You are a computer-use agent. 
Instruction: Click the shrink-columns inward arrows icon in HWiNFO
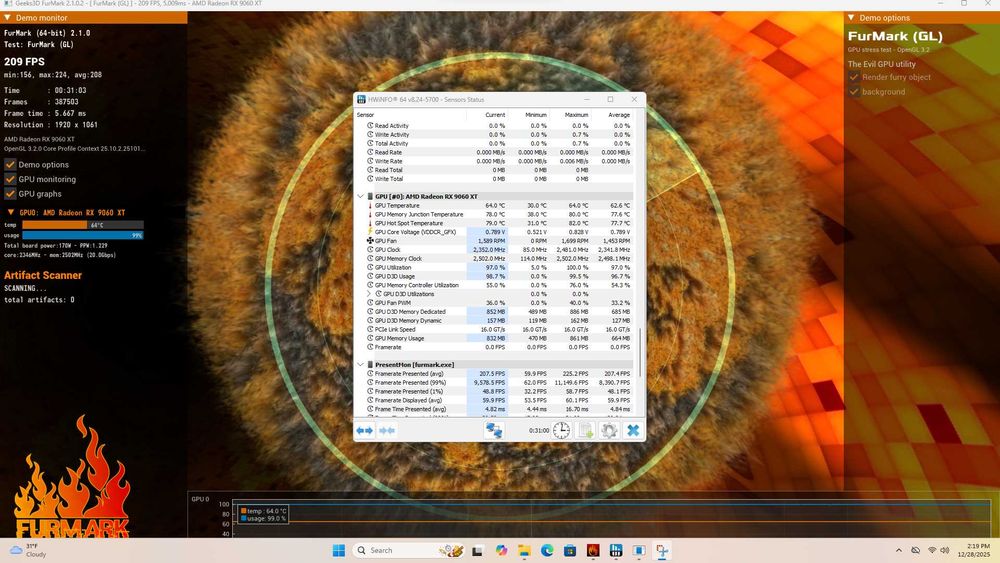click(x=386, y=430)
